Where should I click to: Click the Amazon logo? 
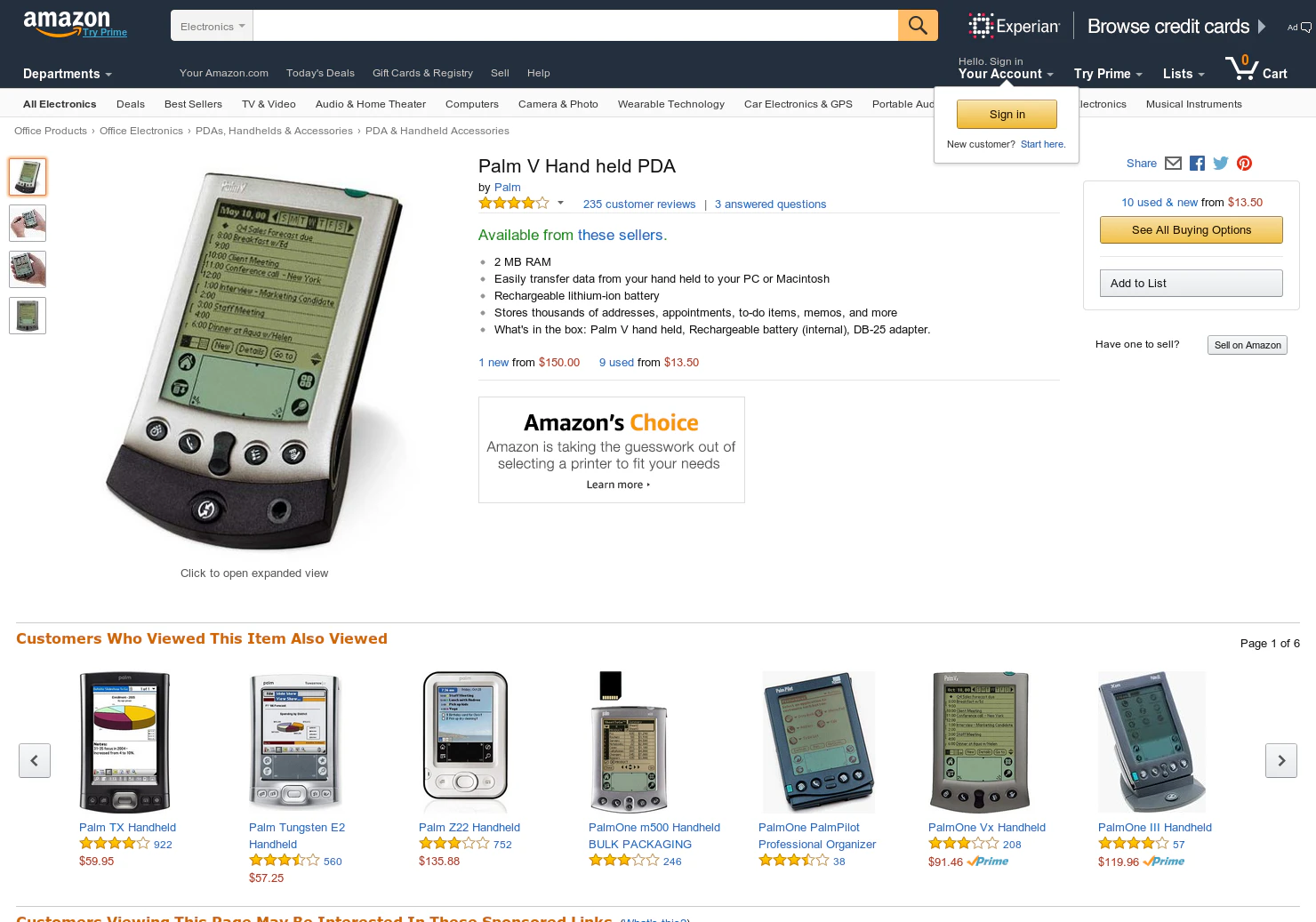[x=67, y=23]
